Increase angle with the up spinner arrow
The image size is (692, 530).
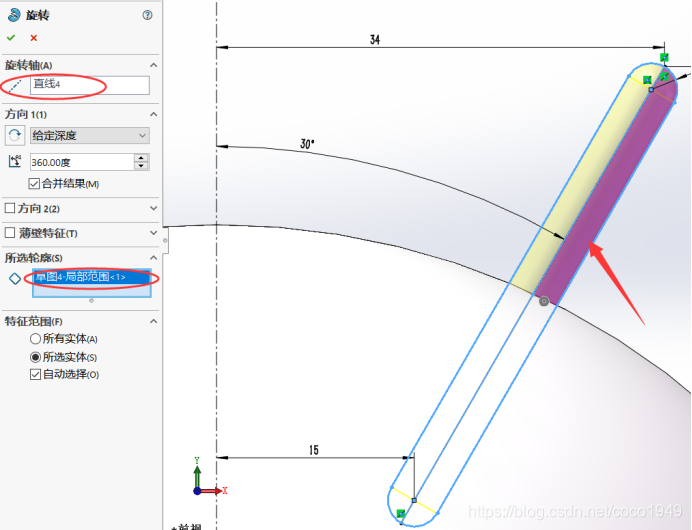141,158
